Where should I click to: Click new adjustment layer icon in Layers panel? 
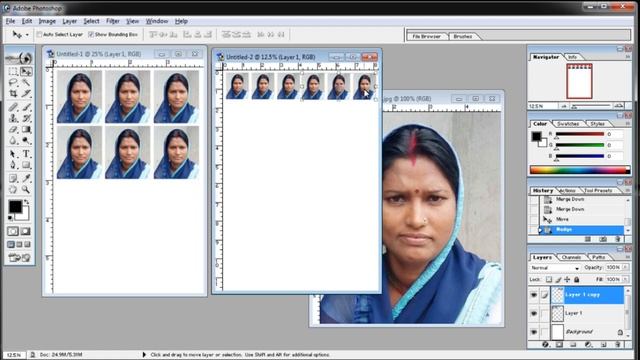pos(588,344)
